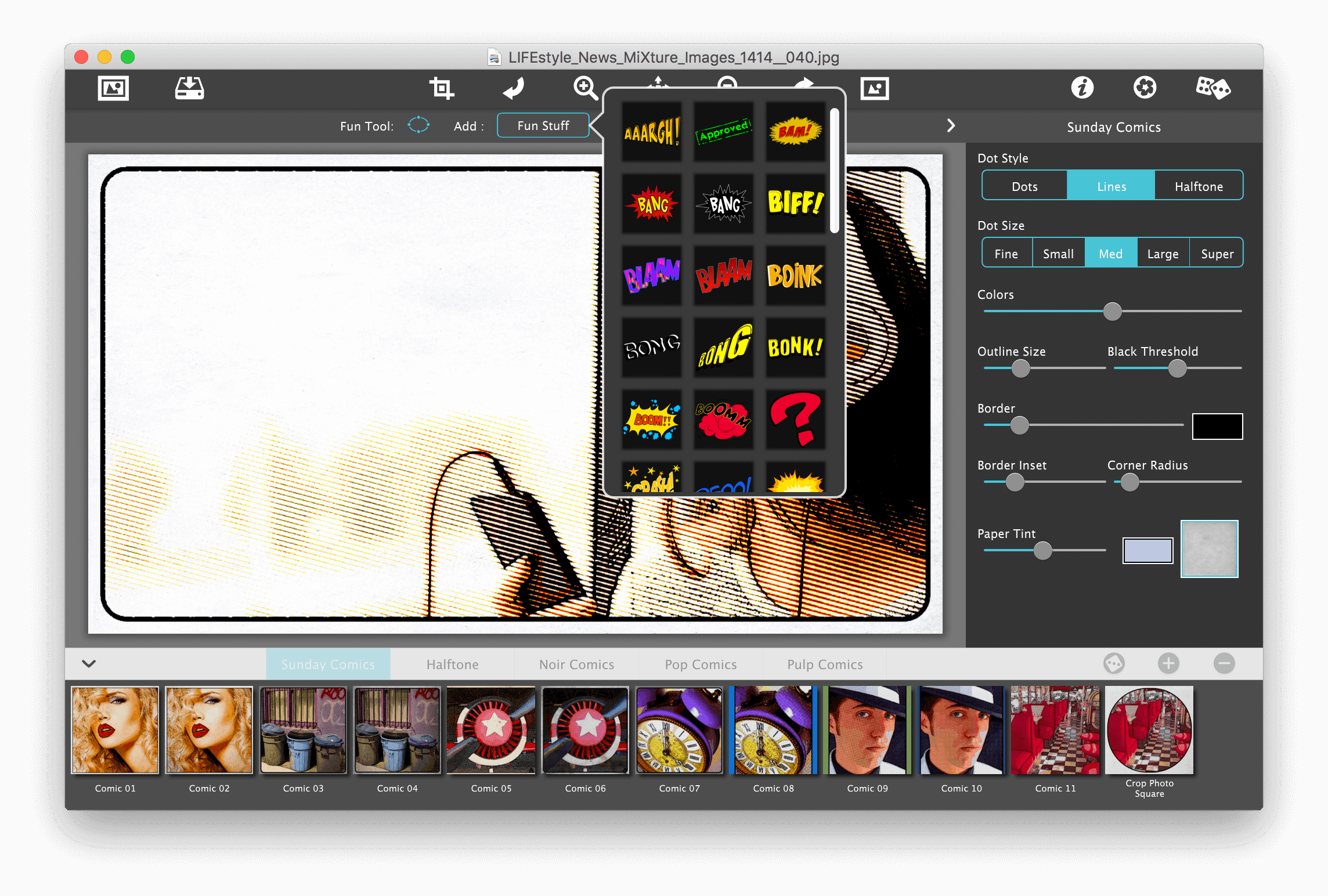
Task: Add the BAM! sticker
Action: (x=795, y=132)
